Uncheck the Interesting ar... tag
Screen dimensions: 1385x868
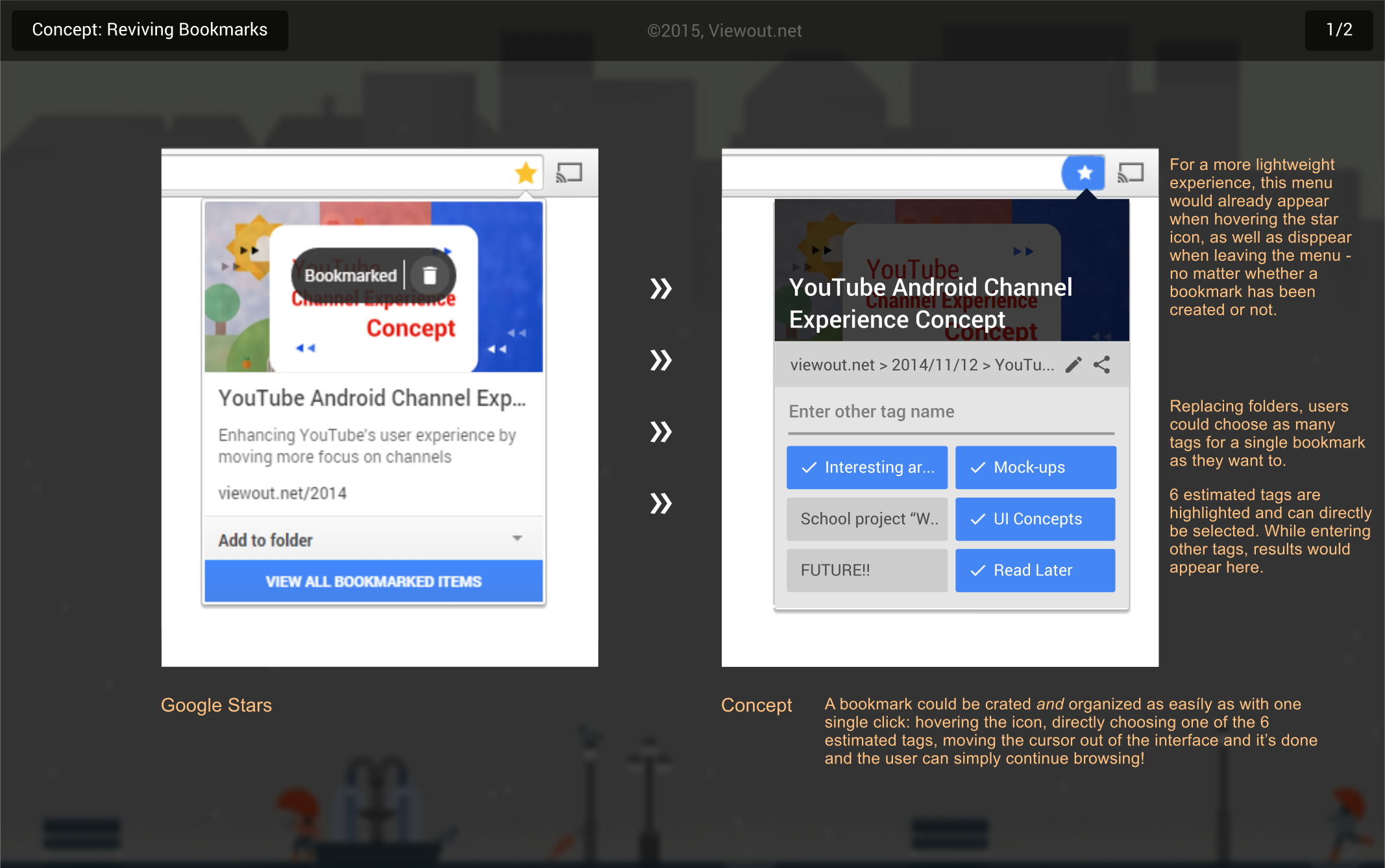tap(866, 467)
